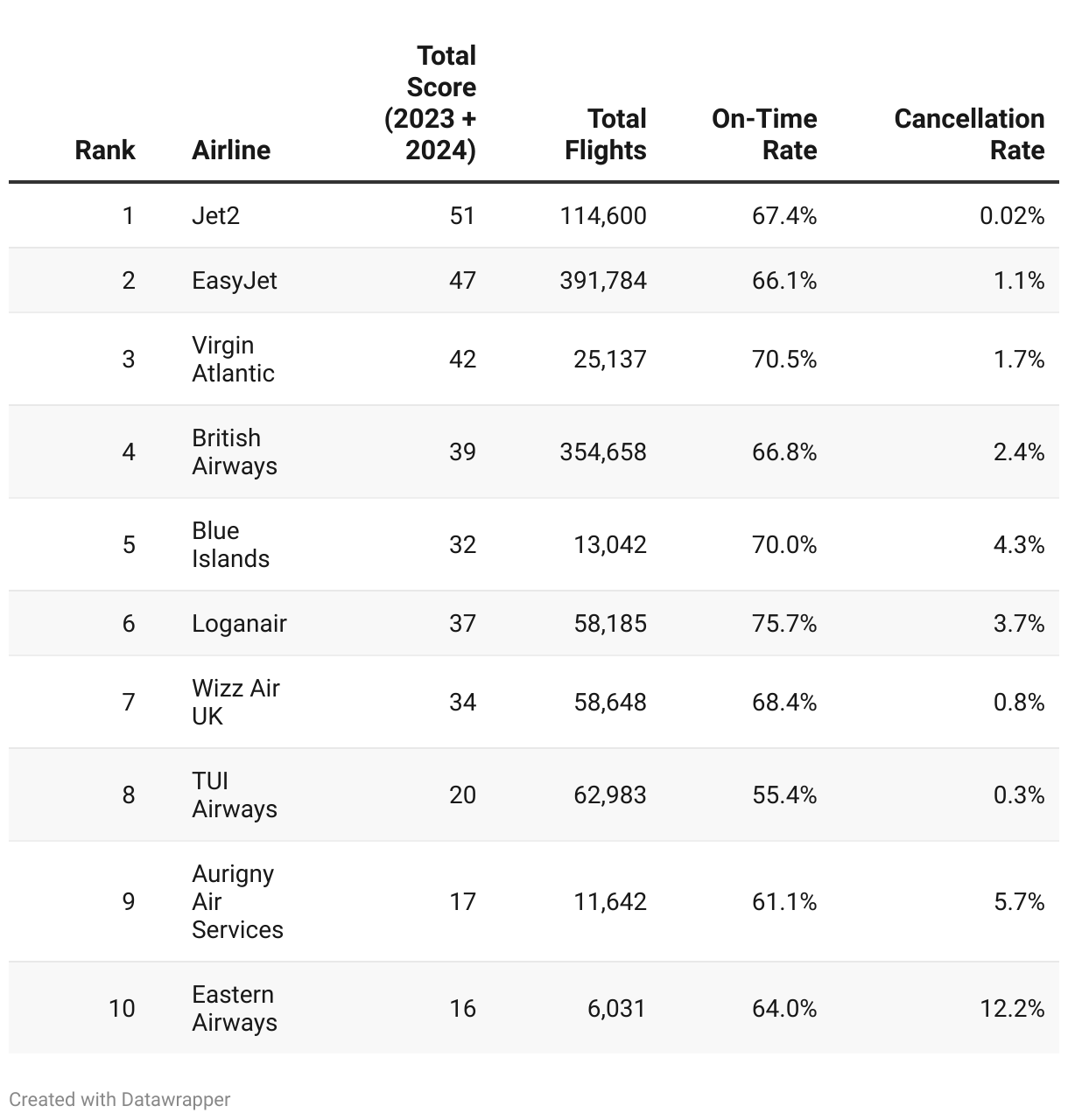
Task: Click the TUI Airways airline name
Action: coord(234,794)
